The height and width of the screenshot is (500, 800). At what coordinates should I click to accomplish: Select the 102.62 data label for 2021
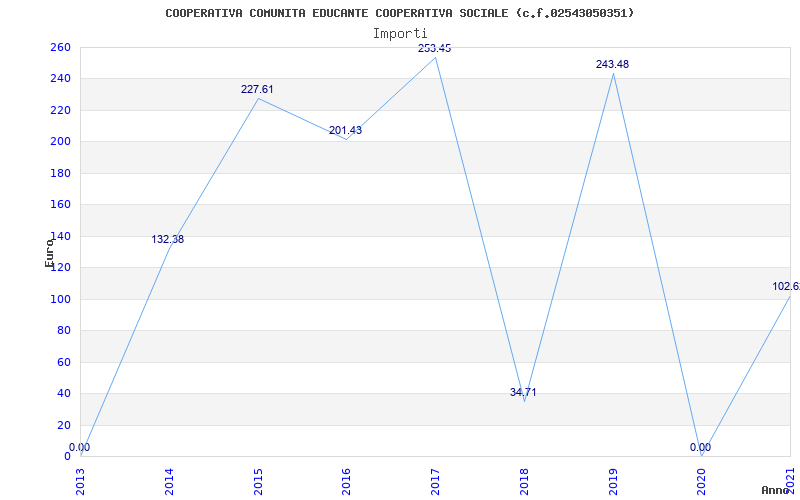click(786, 286)
